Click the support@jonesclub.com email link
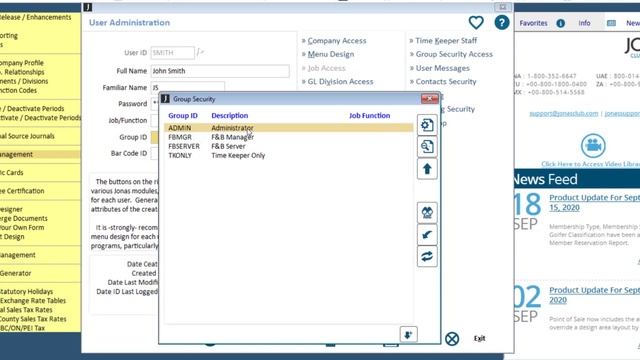 (563, 113)
